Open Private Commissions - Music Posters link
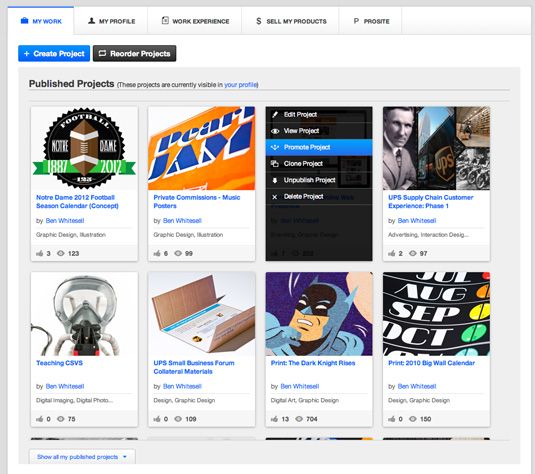 [197, 201]
